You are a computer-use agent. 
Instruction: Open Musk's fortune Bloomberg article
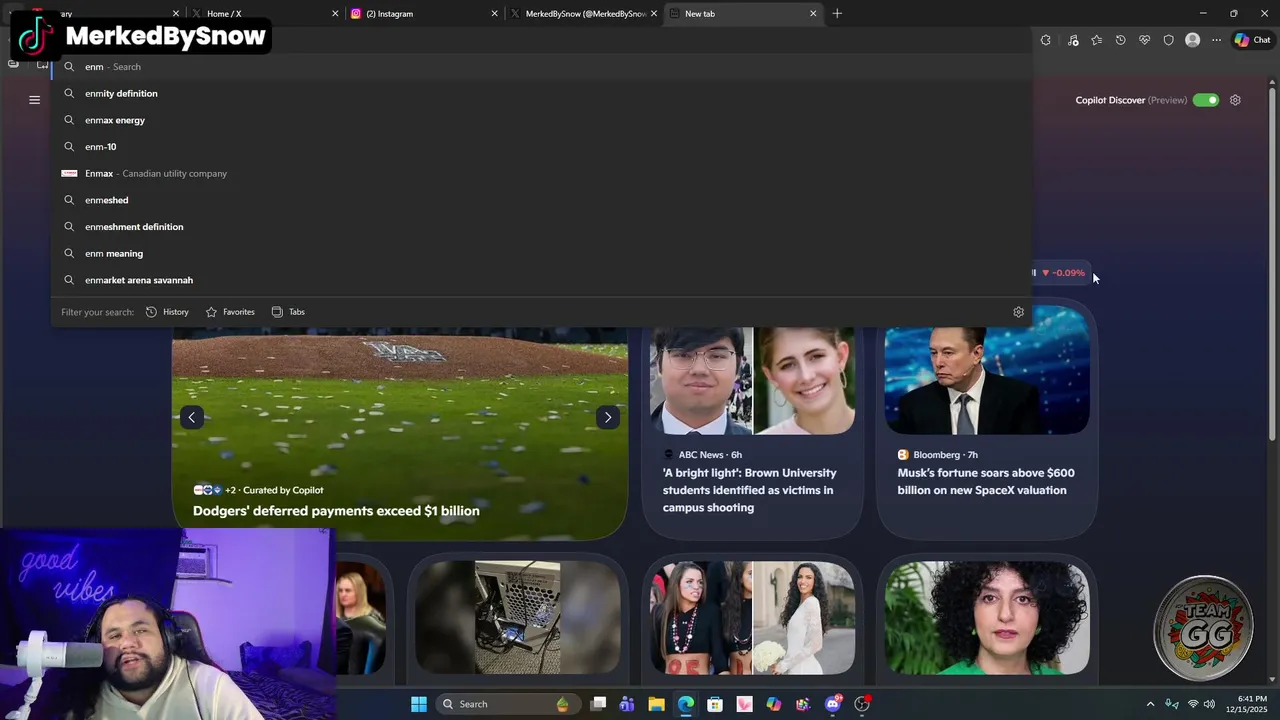986,481
